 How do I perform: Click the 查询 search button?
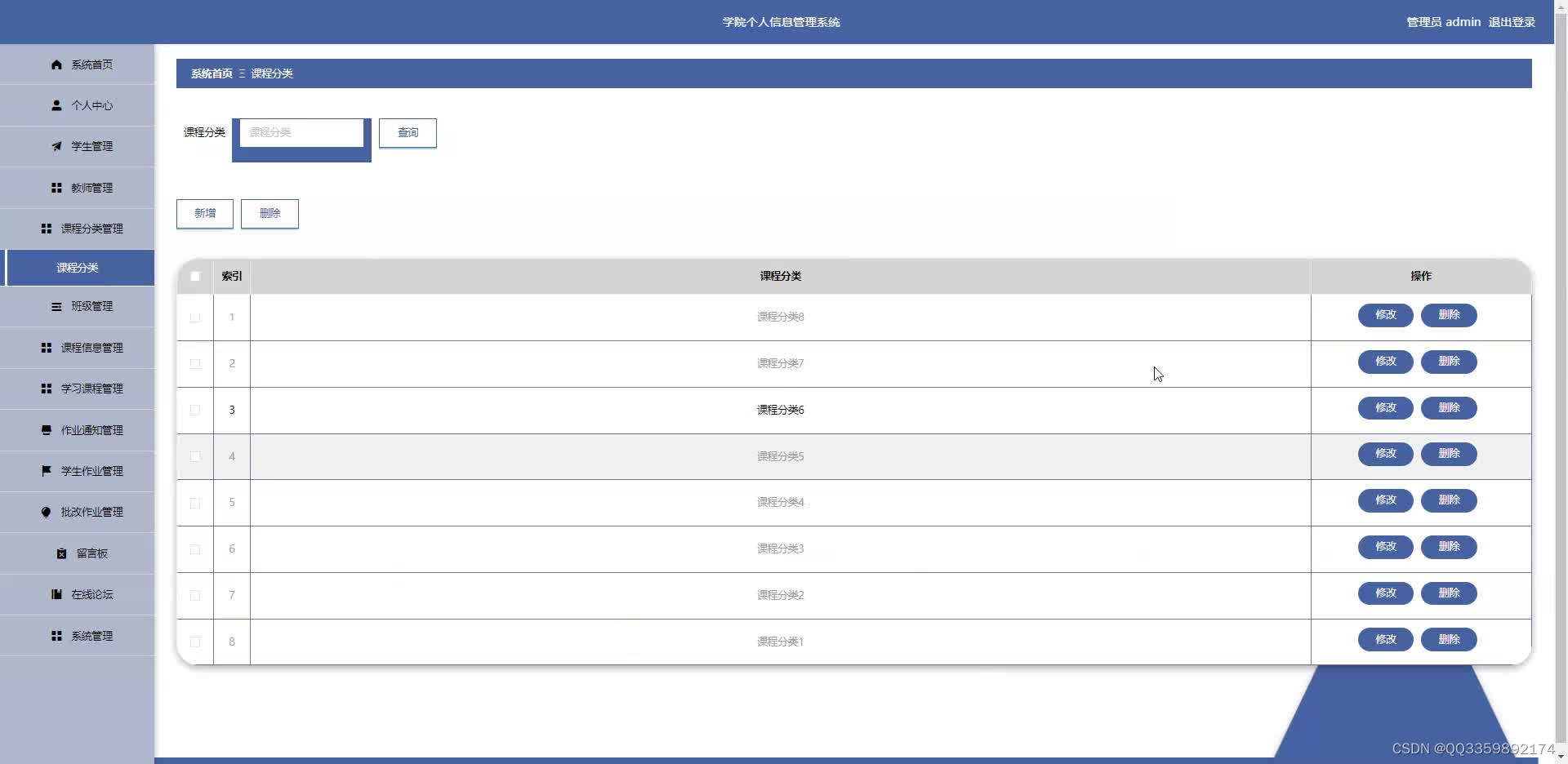point(408,133)
